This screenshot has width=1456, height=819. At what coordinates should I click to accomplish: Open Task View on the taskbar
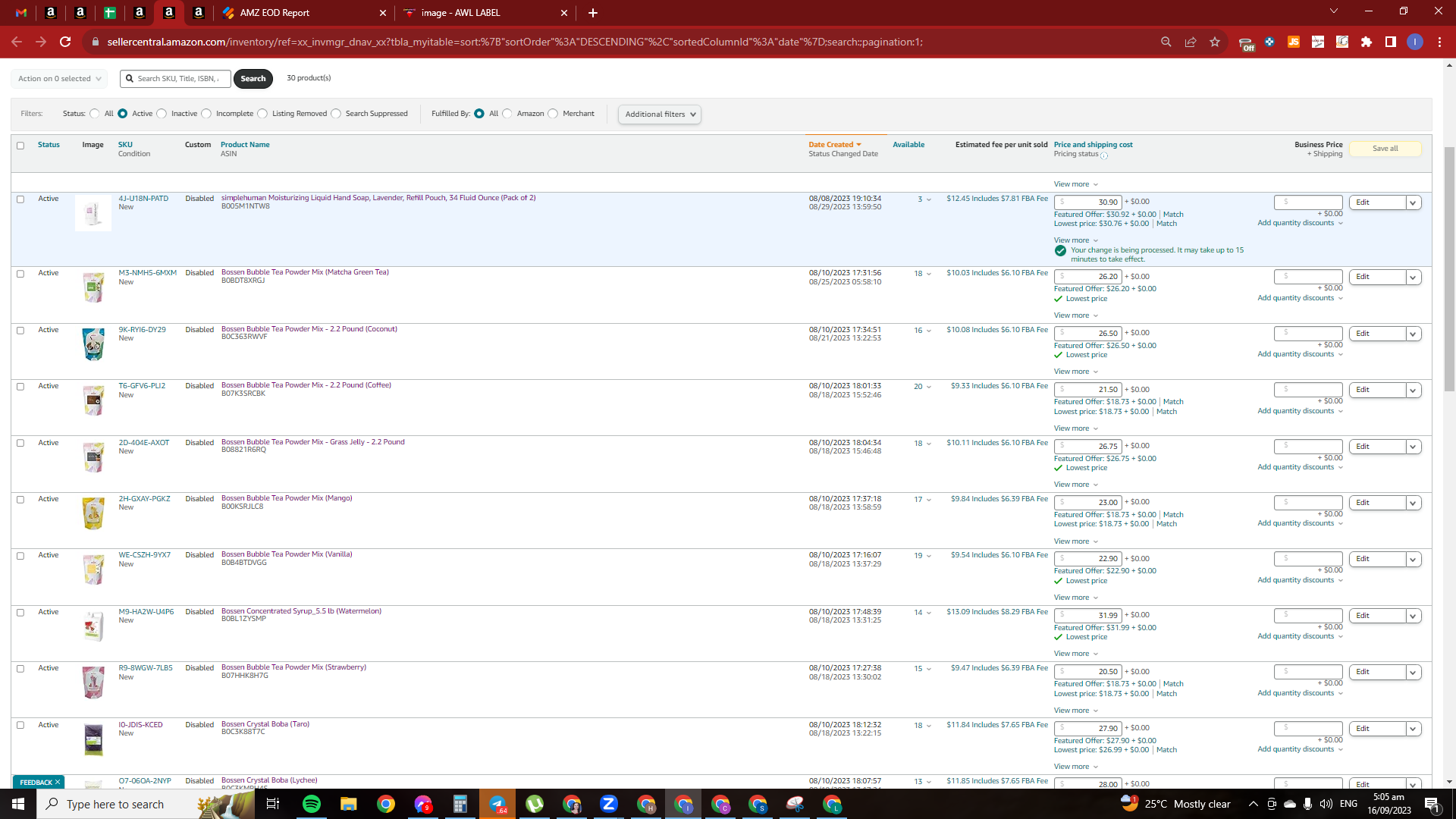(x=273, y=804)
